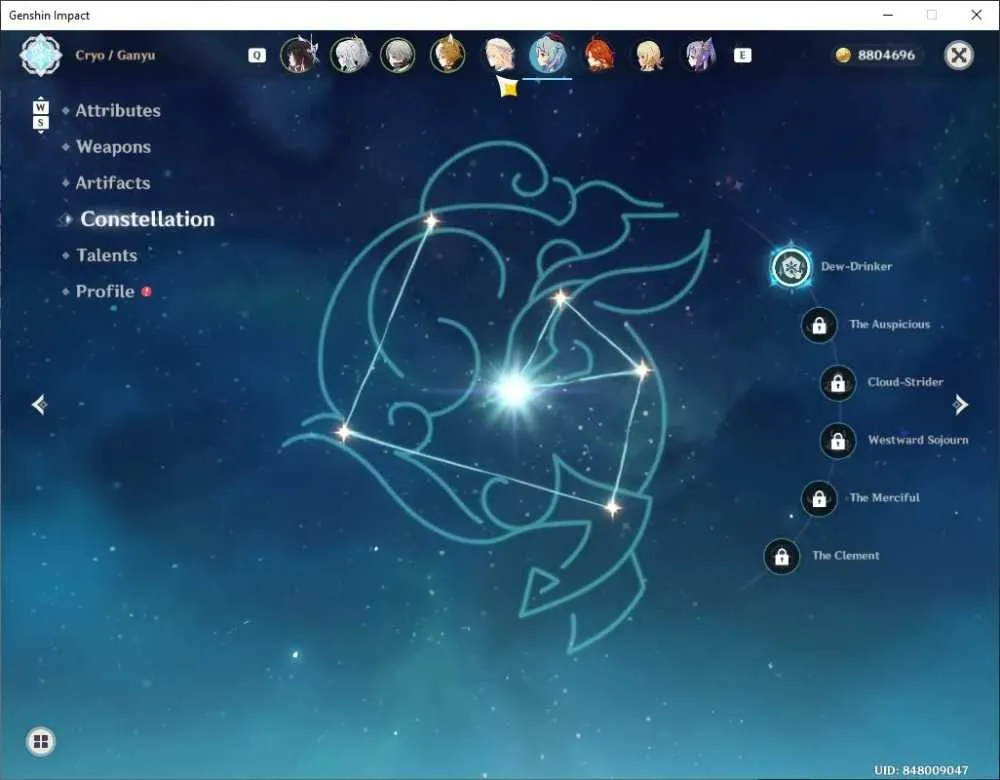Click the W key hint above the S key
1000x780 pixels.
click(x=41, y=107)
